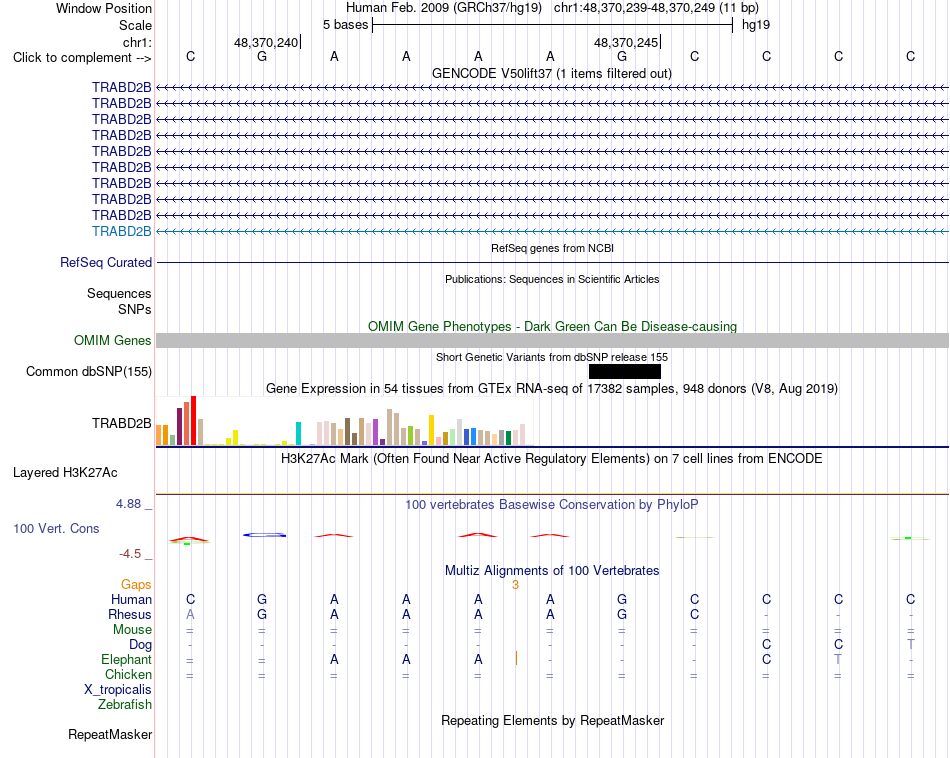
Task: Open 'RefSeq genes from NCBI' track title
Action: [x=552, y=248]
